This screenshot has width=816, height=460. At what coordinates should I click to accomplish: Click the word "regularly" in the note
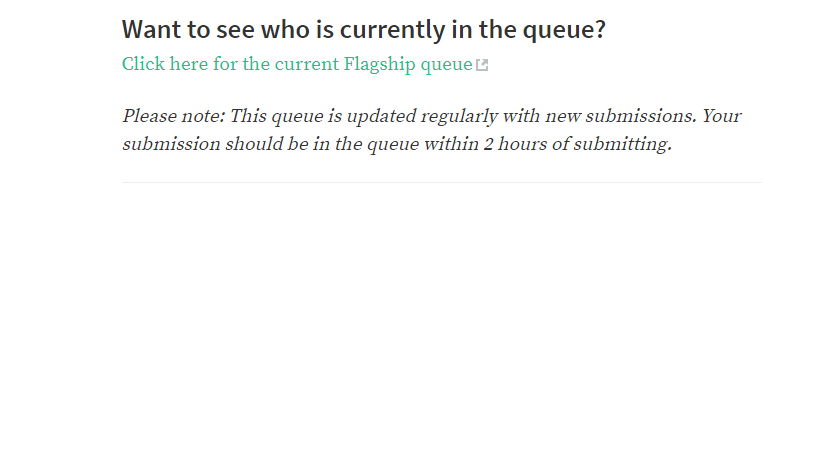click(x=459, y=117)
